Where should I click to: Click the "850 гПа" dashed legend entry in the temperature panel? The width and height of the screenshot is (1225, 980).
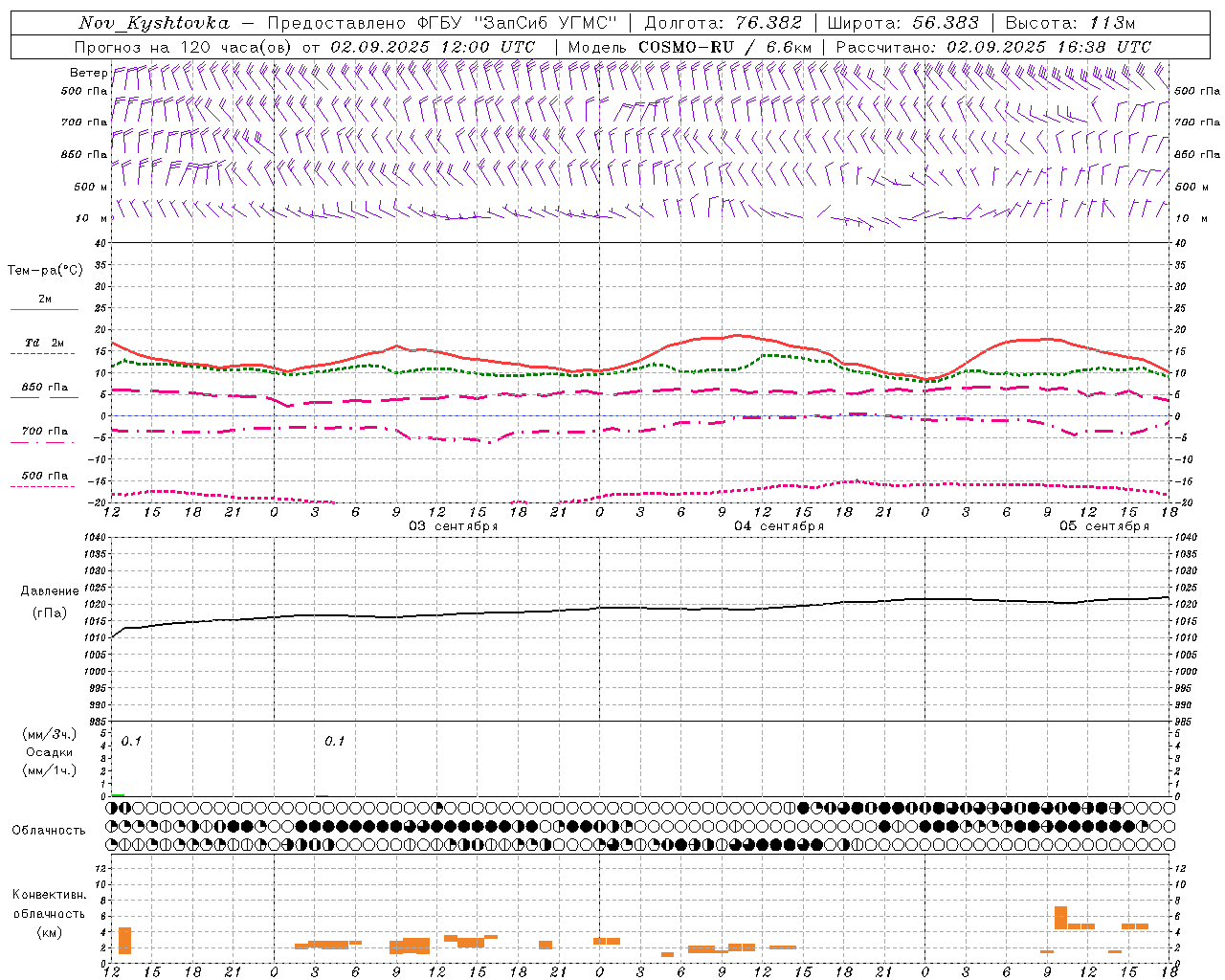(44, 388)
